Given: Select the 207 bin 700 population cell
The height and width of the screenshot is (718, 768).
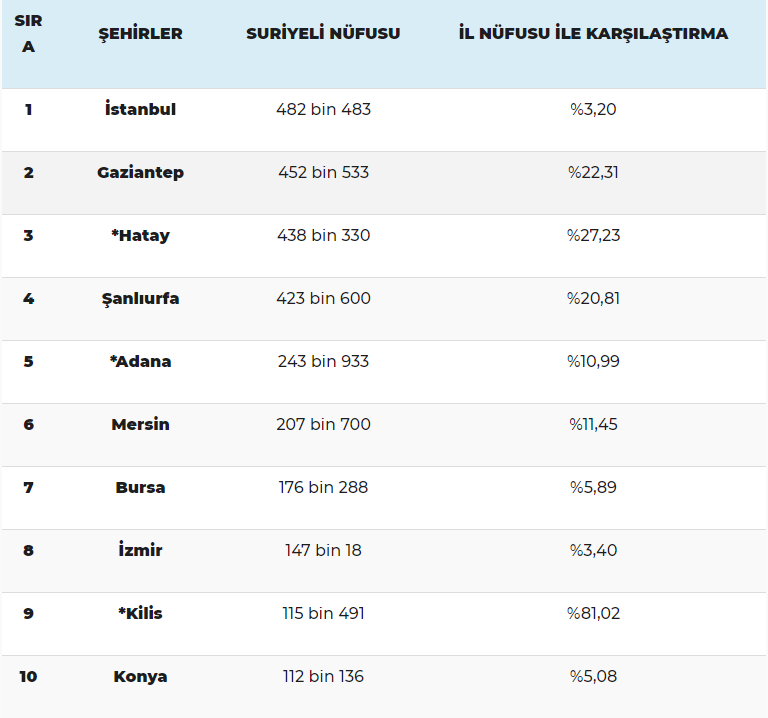Looking at the screenshot, I should coord(323,424).
